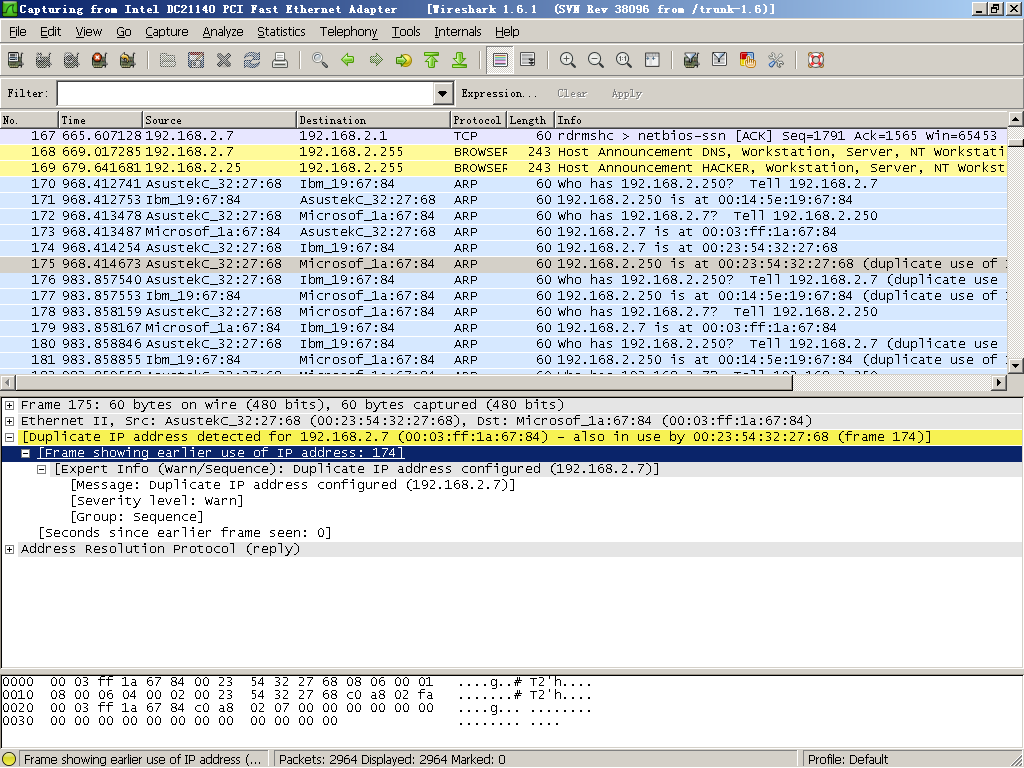Image resolution: width=1024 pixels, height=768 pixels.
Task: Click packet list vertical scrollbar down arrow
Action: [x=1015, y=366]
